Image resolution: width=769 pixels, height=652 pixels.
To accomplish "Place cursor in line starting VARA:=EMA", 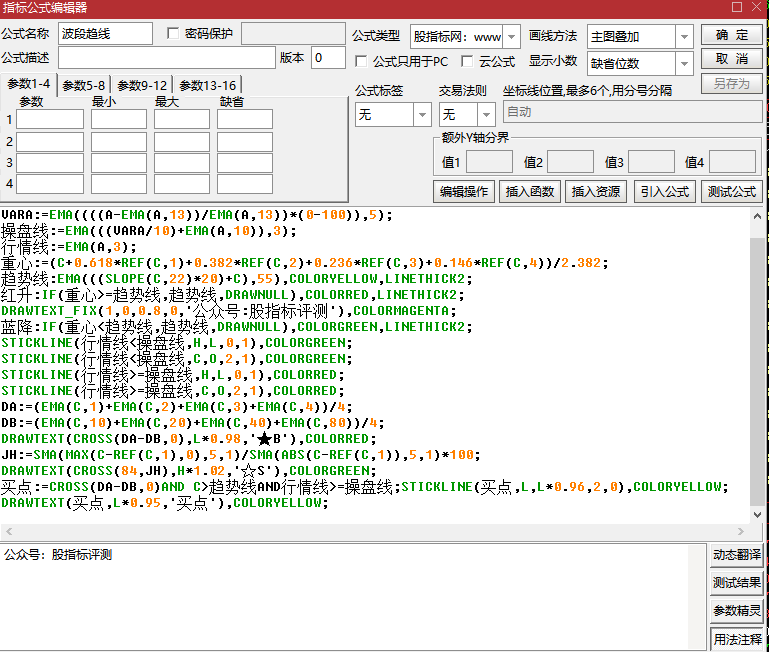I will [x=197, y=215].
